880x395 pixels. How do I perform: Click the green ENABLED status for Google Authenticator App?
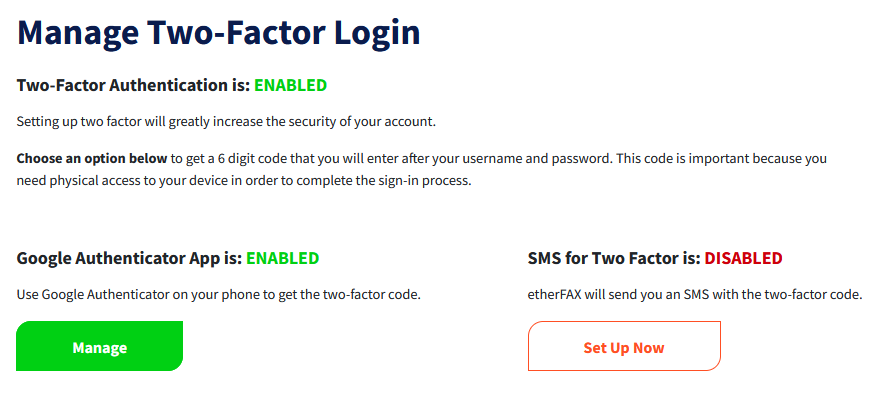pos(283,258)
